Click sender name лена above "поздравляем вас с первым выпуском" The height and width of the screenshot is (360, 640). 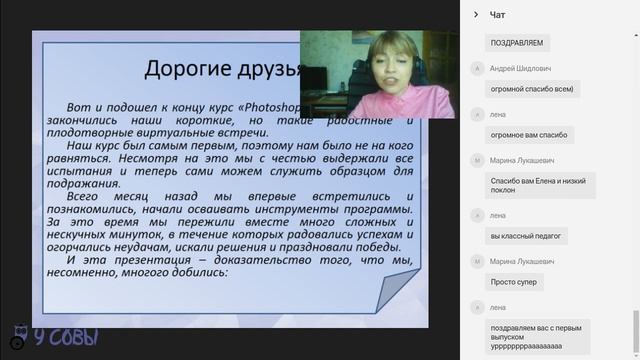[x=498, y=308]
